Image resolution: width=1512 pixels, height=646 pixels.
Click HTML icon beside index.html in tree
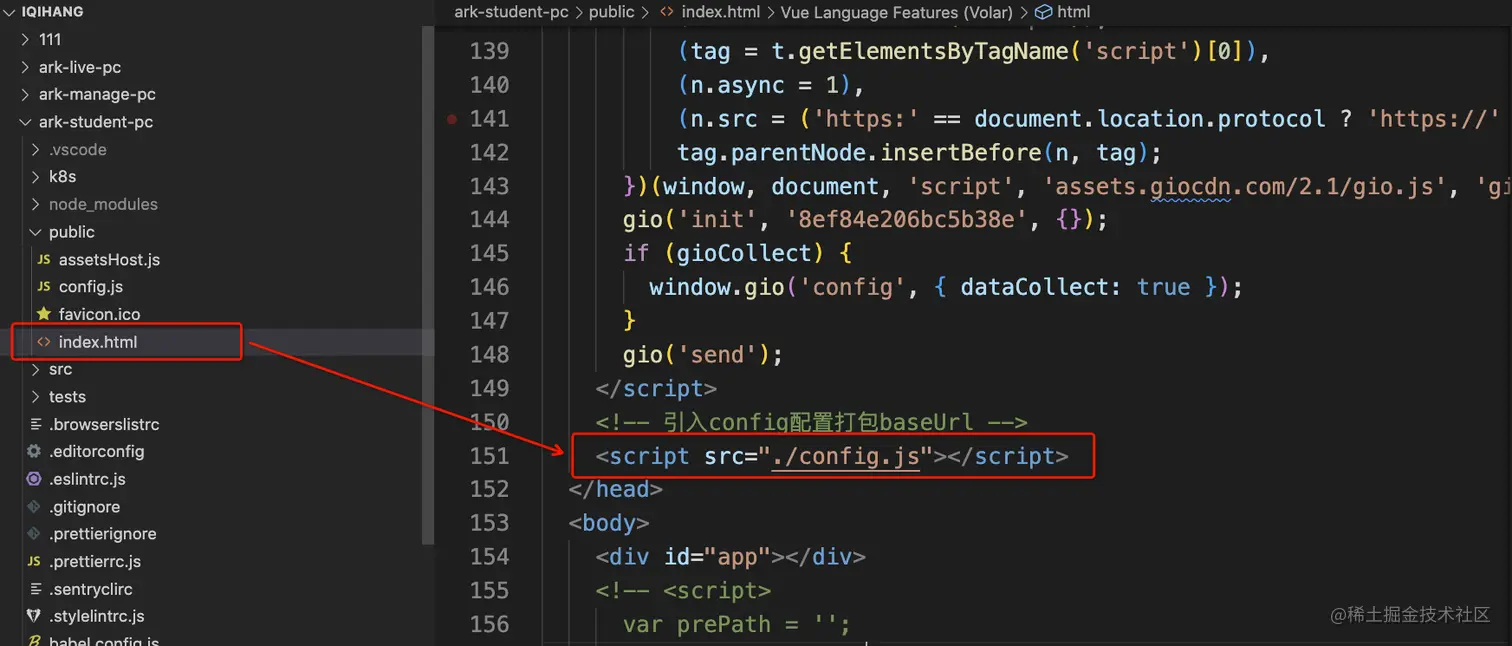click(43, 342)
